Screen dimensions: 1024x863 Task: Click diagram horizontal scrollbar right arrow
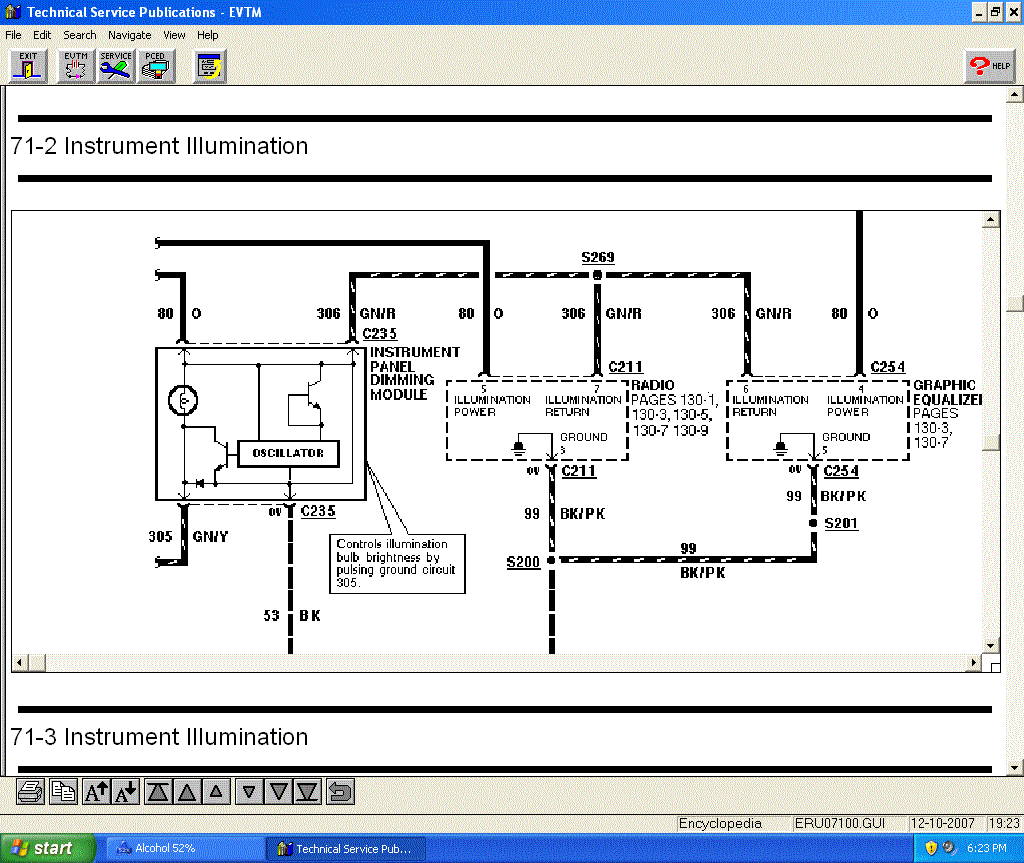976,664
